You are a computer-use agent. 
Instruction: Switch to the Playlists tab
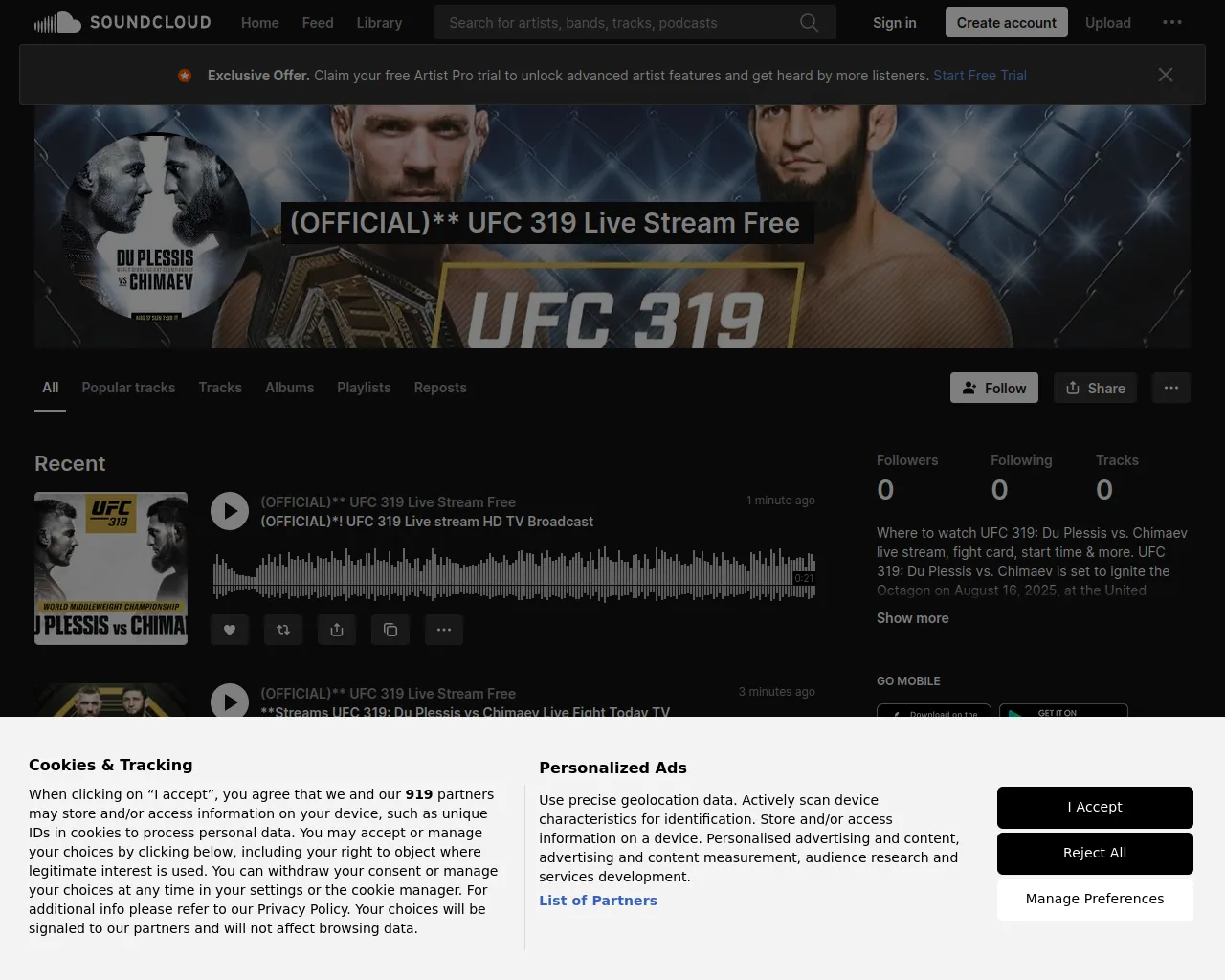pos(364,388)
